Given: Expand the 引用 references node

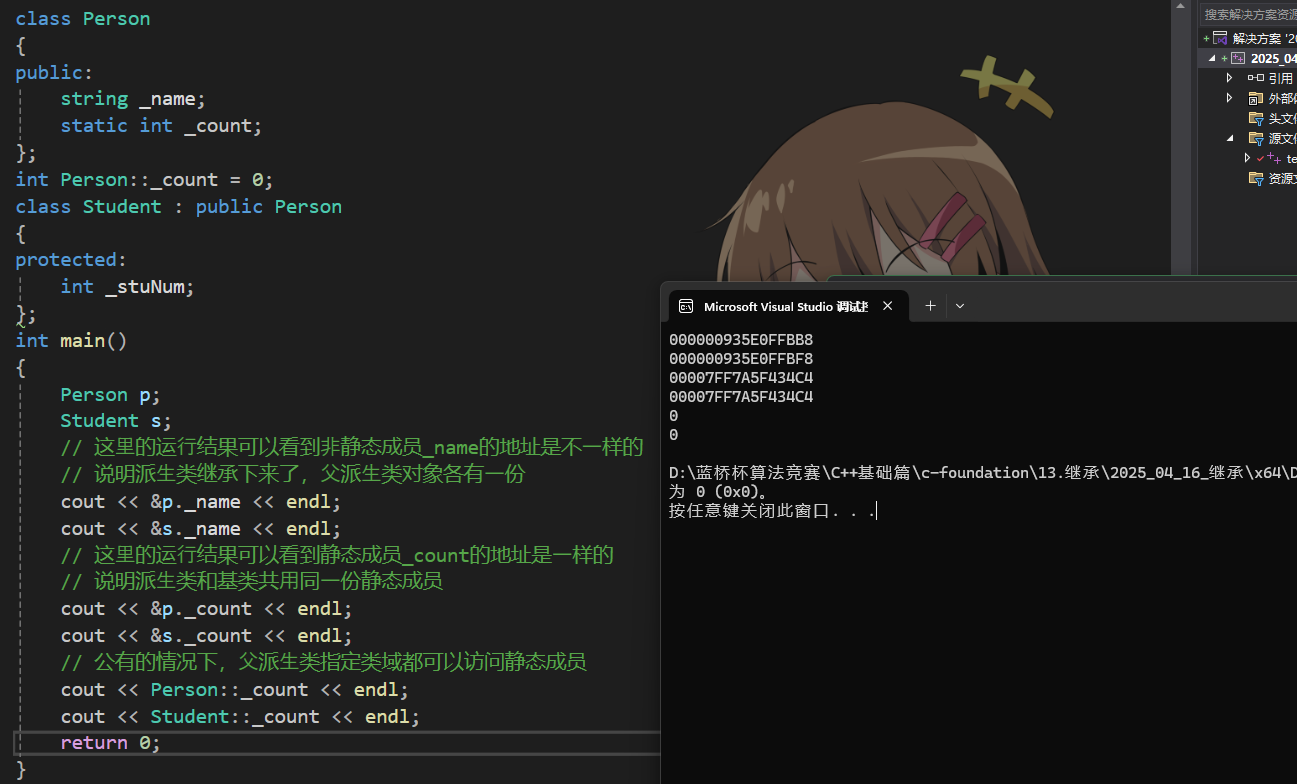Looking at the screenshot, I should [1230, 78].
